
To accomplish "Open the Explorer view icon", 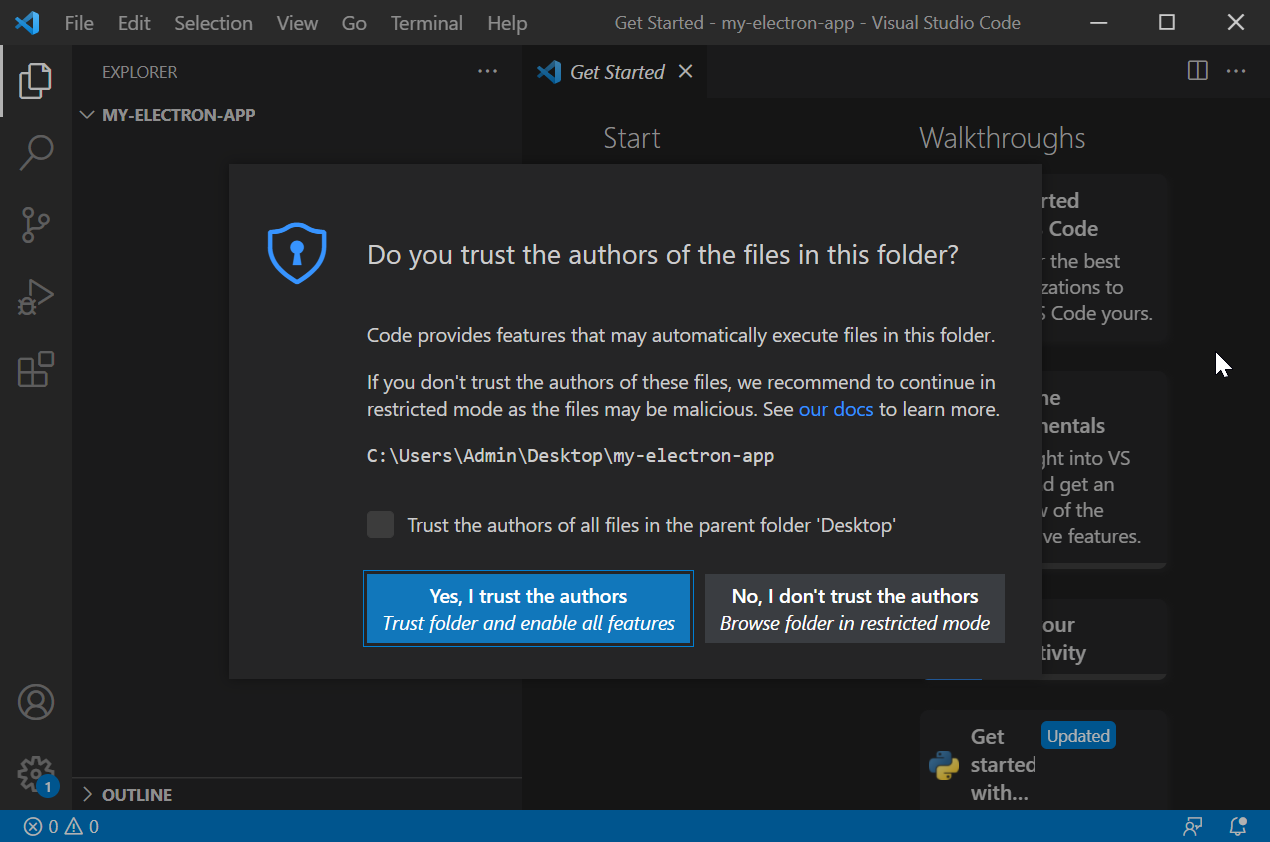I will pos(35,80).
